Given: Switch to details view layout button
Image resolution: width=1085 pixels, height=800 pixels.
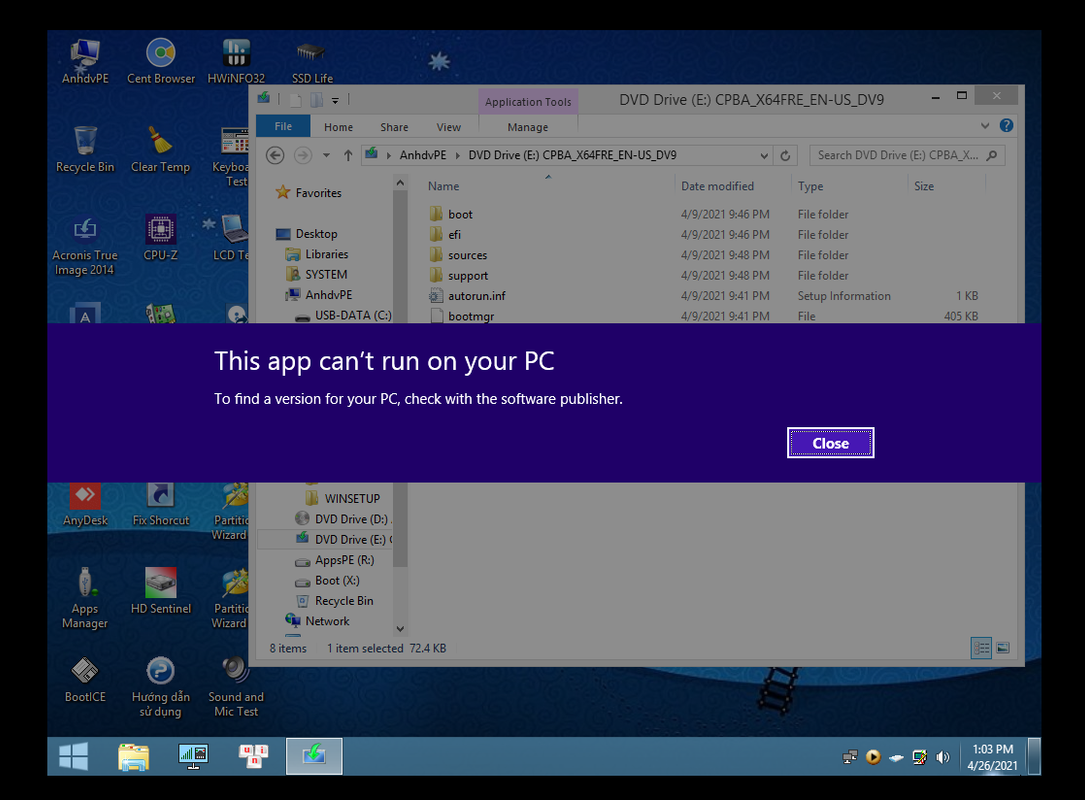Looking at the screenshot, I should coord(981,648).
